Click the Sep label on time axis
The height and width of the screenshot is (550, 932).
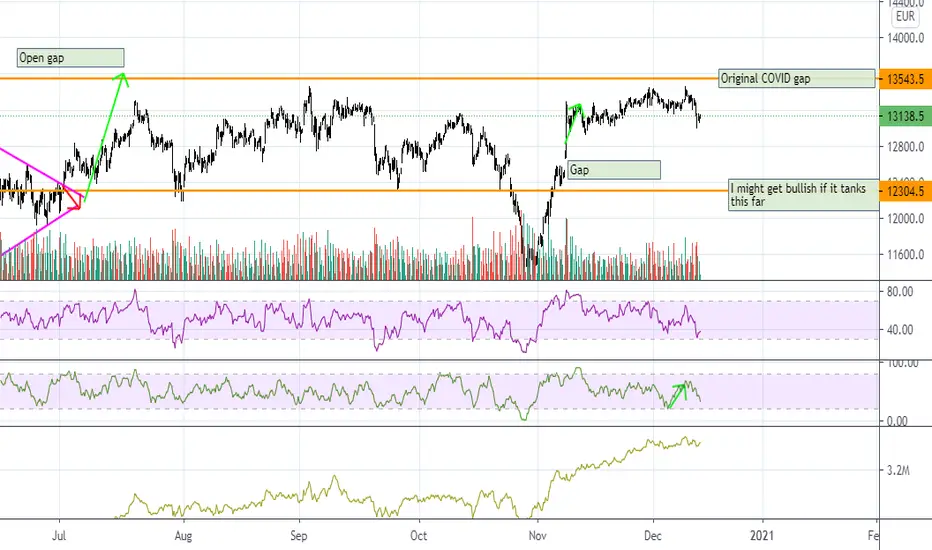tap(299, 536)
